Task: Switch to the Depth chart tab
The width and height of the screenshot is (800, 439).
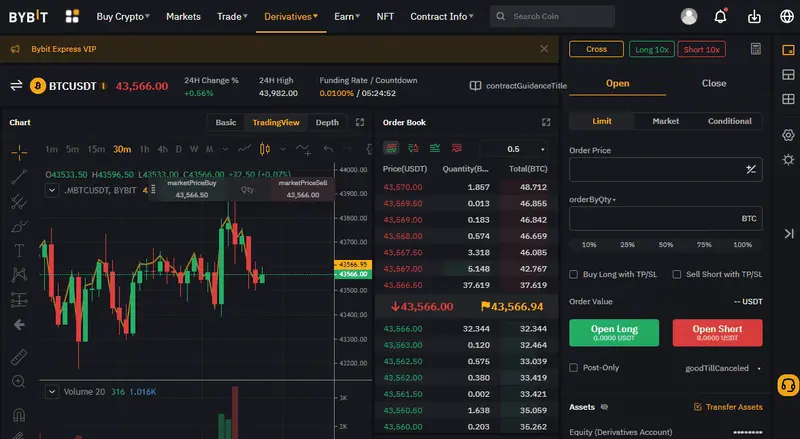Action: [327, 122]
